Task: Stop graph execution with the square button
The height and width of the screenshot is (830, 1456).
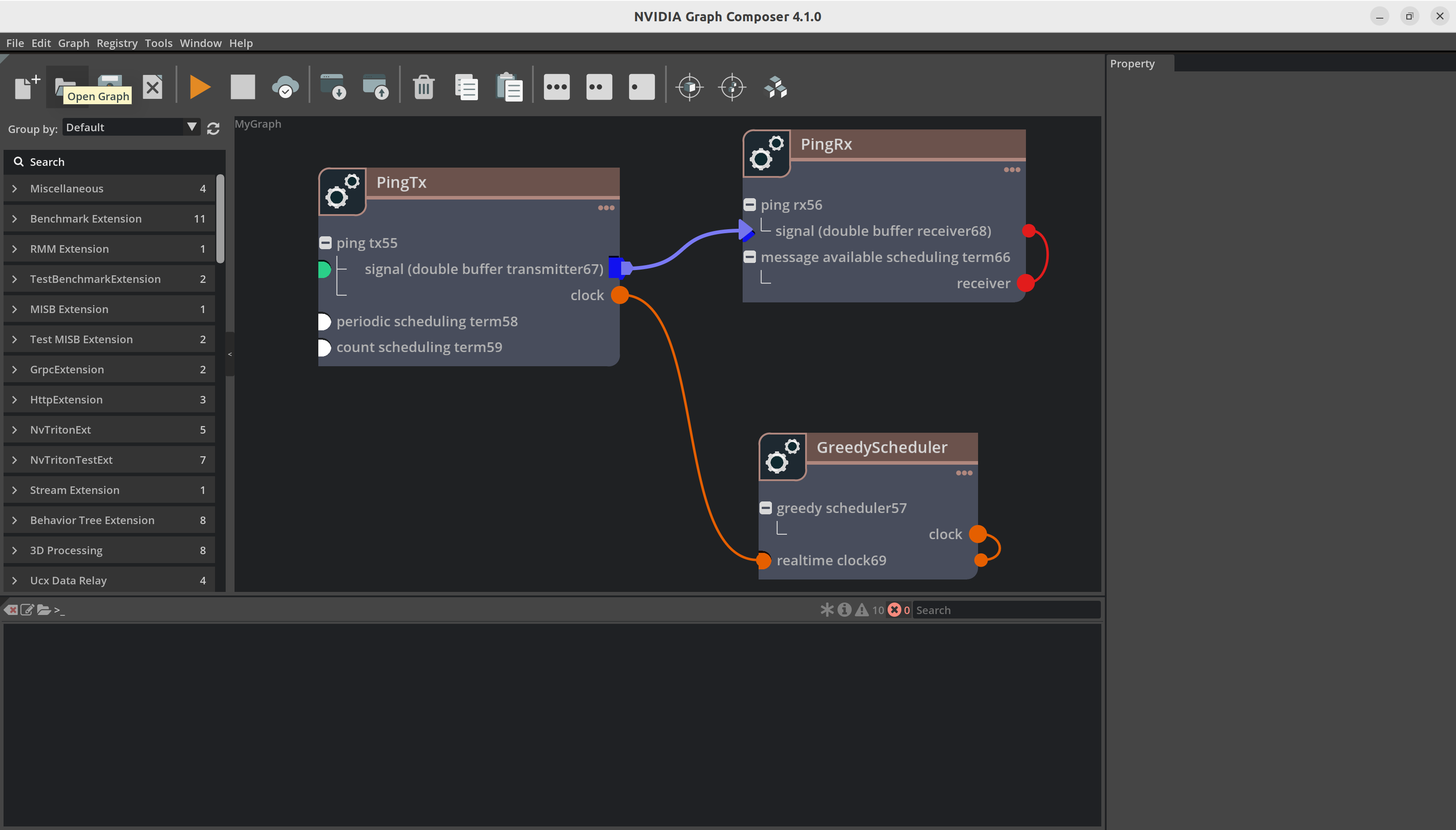Action: pos(243,87)
